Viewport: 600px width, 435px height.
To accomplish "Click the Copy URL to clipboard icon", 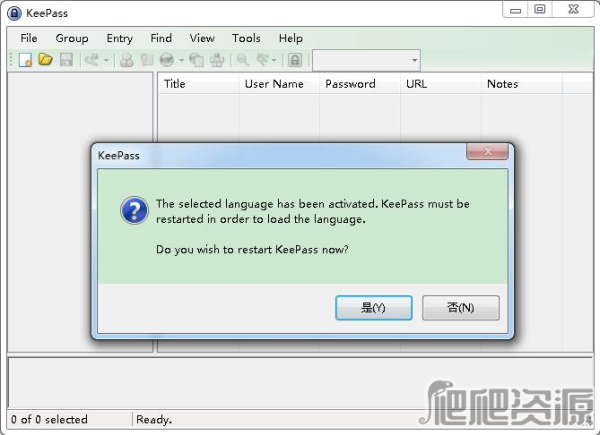I will (x=197, y=60).
